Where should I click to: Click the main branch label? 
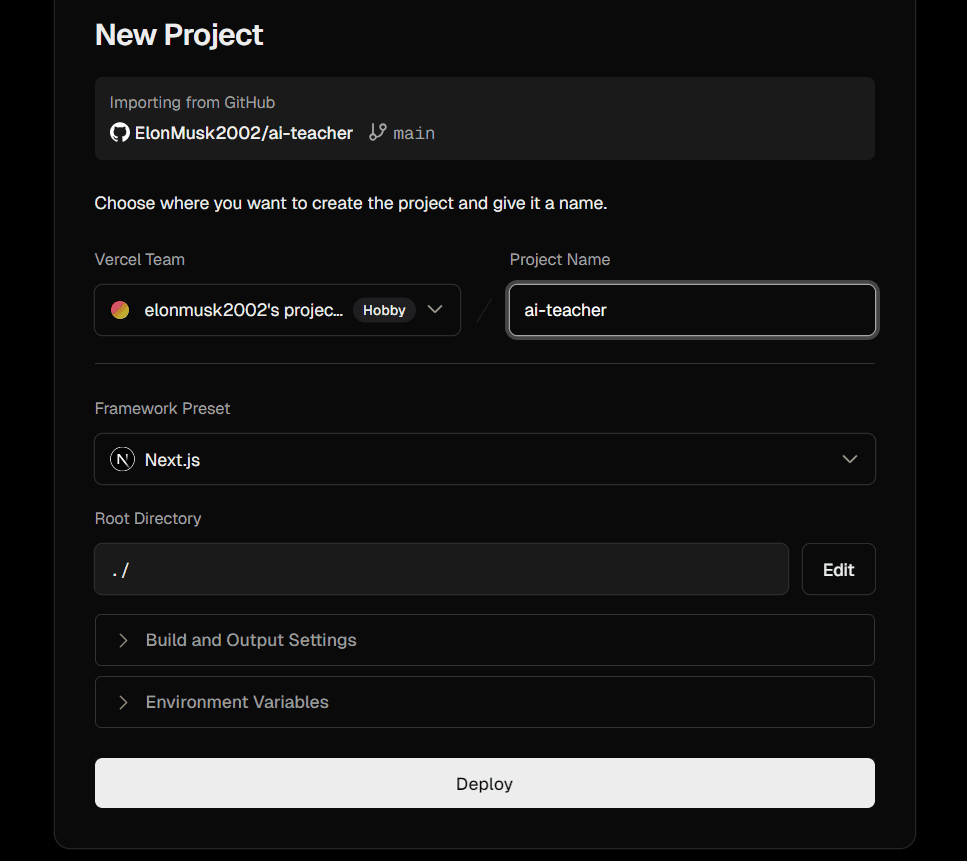414,133
